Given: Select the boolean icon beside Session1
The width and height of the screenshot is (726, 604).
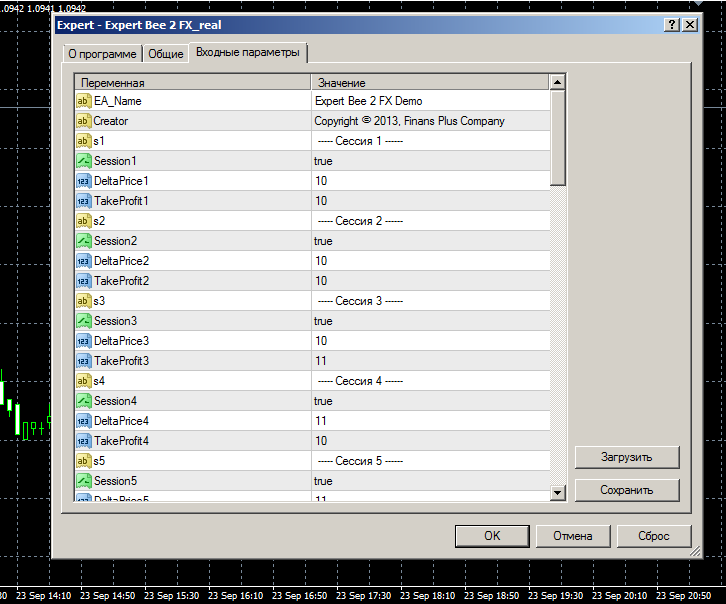Looking at the screenshot, I should click(83, 161).
